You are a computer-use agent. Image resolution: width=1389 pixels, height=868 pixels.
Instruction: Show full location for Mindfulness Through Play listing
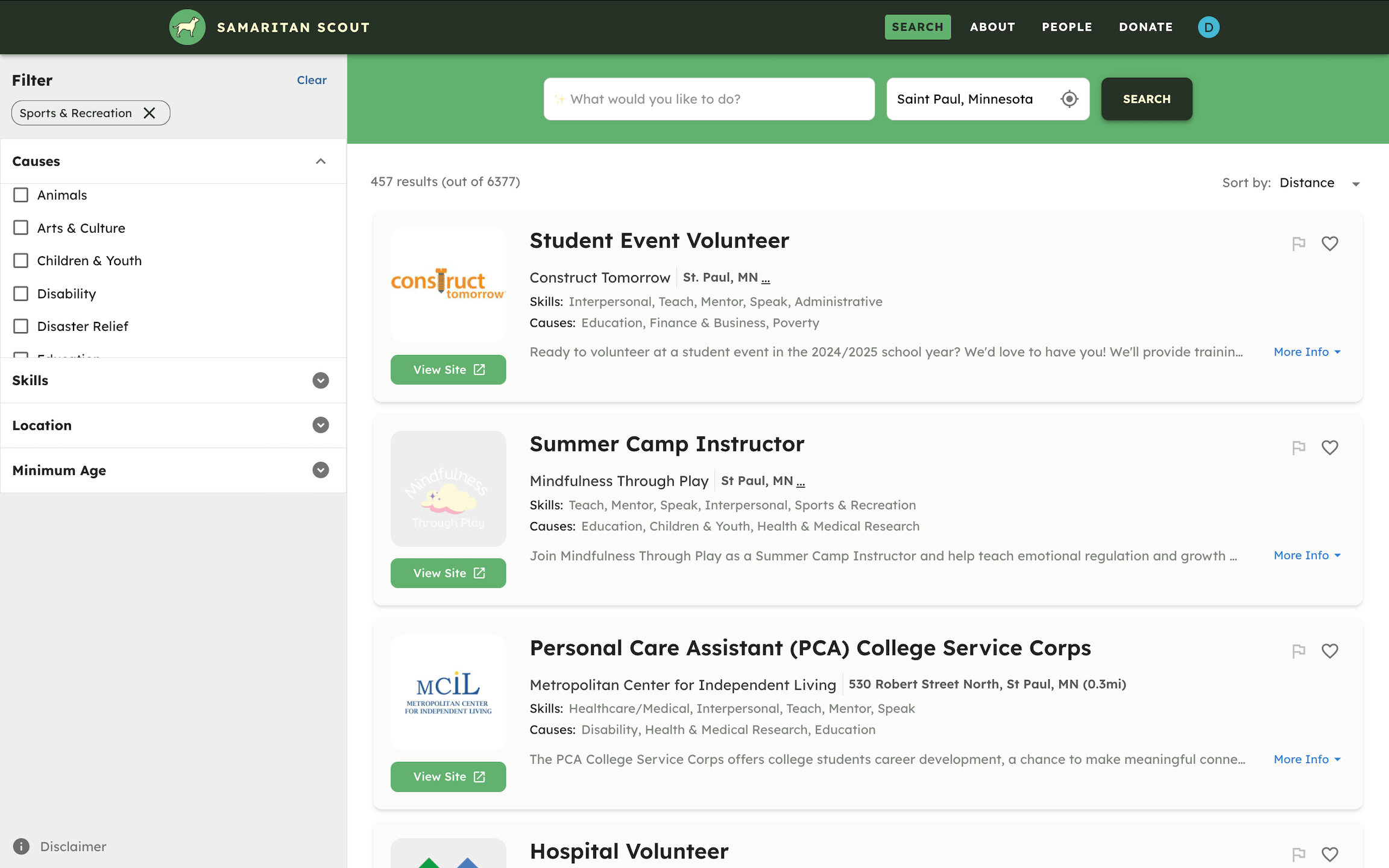click(801, 482)
